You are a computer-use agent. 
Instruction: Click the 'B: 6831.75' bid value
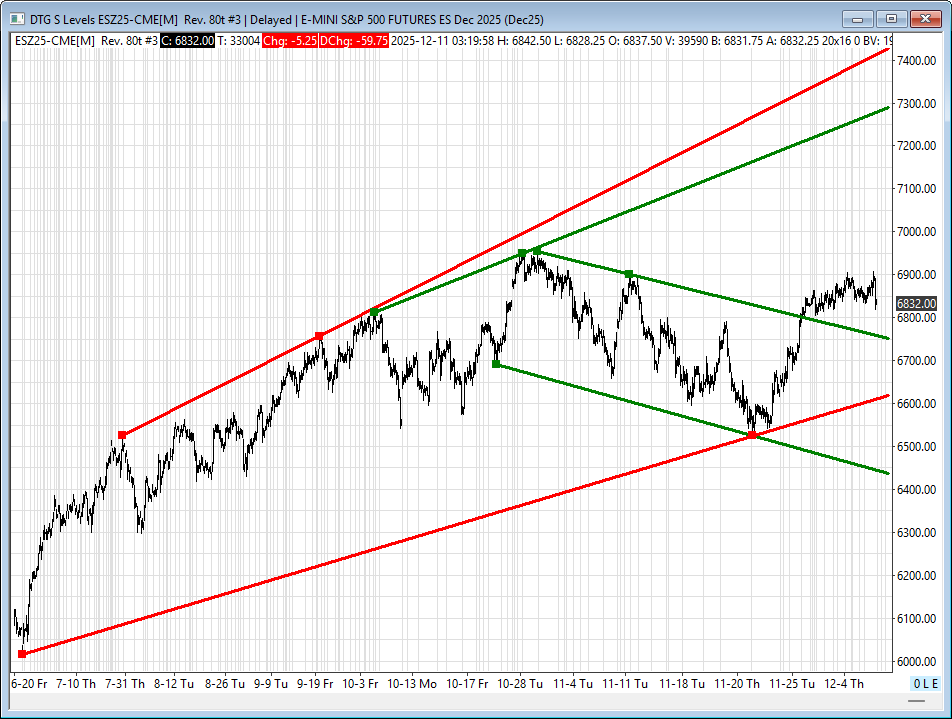pos(737,41)
